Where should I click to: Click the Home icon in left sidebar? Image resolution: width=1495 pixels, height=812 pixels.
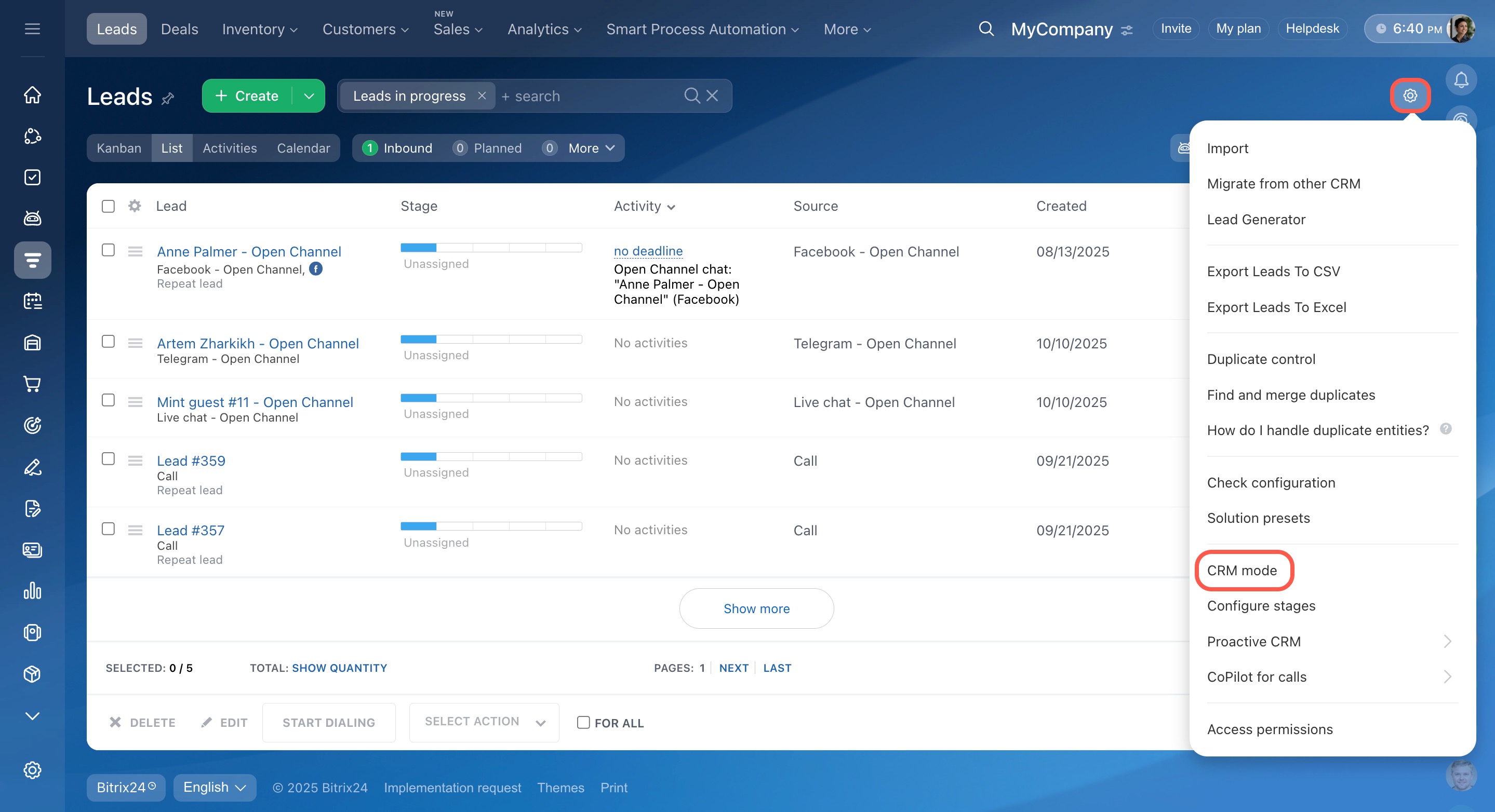click(x=33, y=94)
